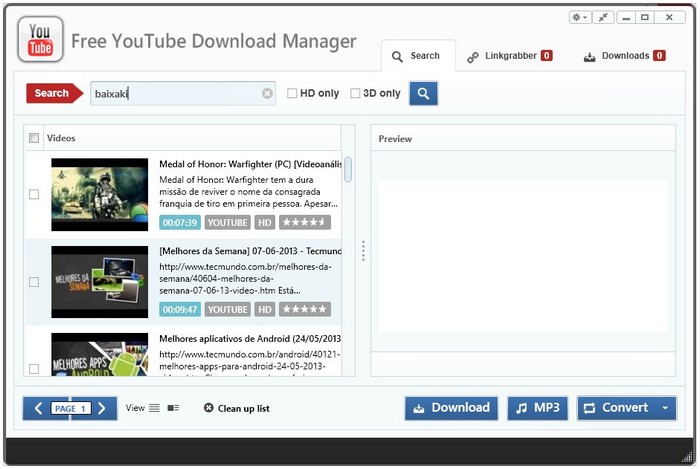Switch to list view icon
The image size is (700, 469).
click(154, 408)
